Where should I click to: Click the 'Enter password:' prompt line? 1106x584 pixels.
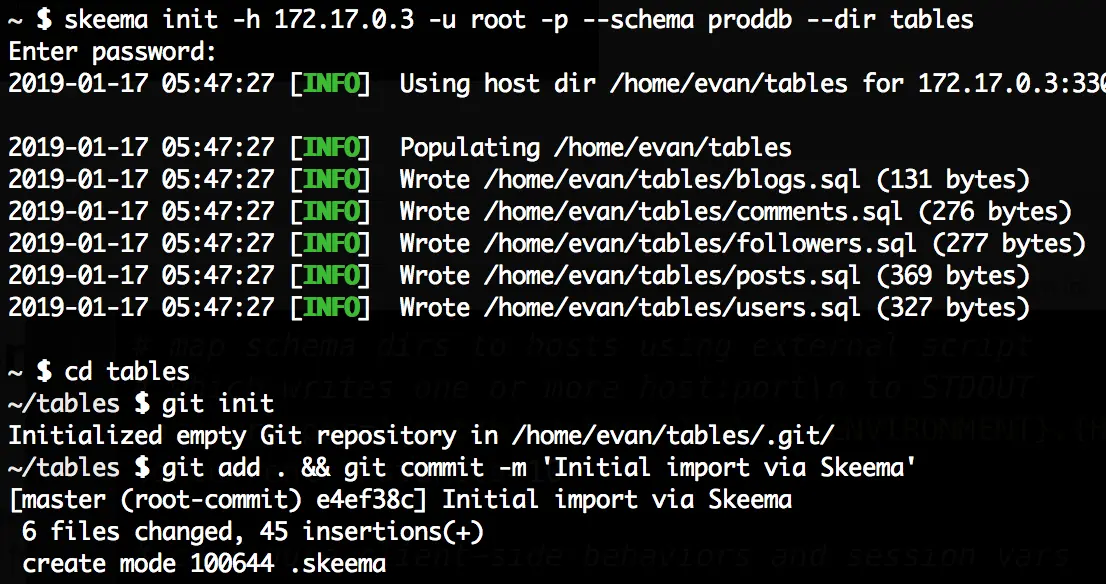click(x=112, y=51)
